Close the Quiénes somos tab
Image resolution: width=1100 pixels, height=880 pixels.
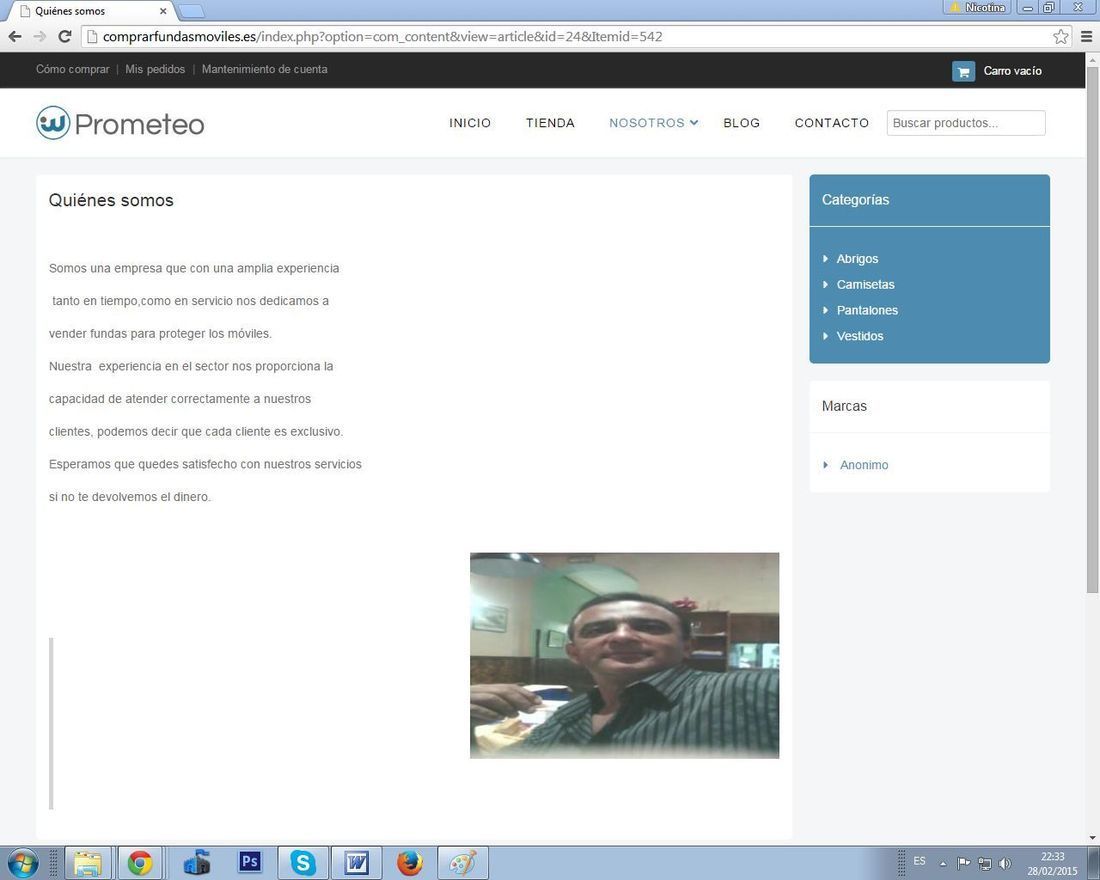click(163, 11)
